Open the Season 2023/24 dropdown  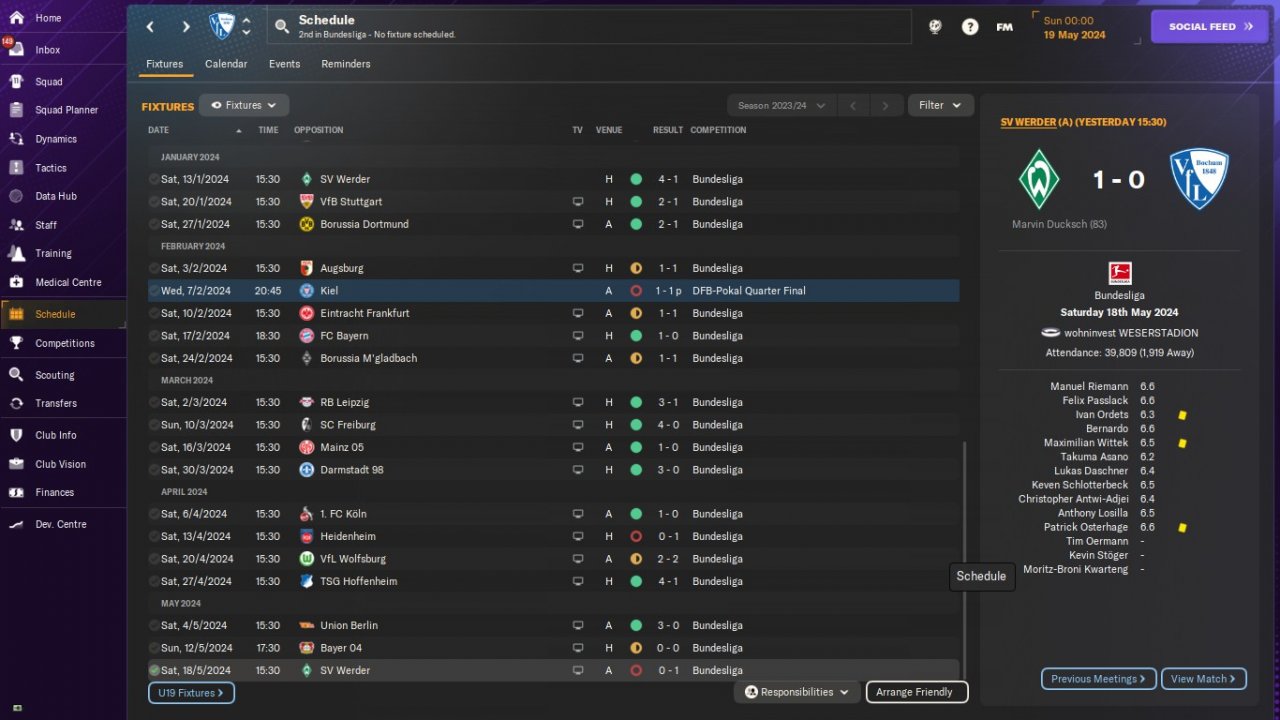coord(782,105)
